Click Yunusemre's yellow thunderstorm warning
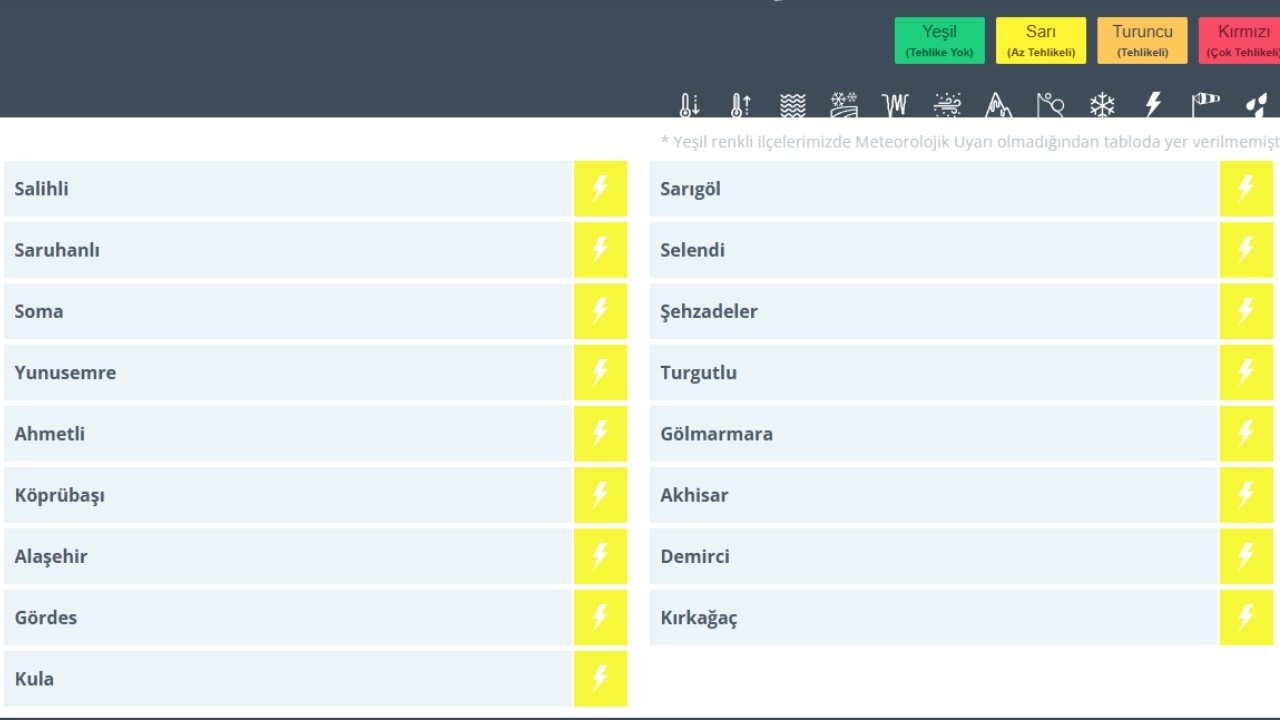The height and width of the screenshot is (720, 1280). tap(600, 373)
